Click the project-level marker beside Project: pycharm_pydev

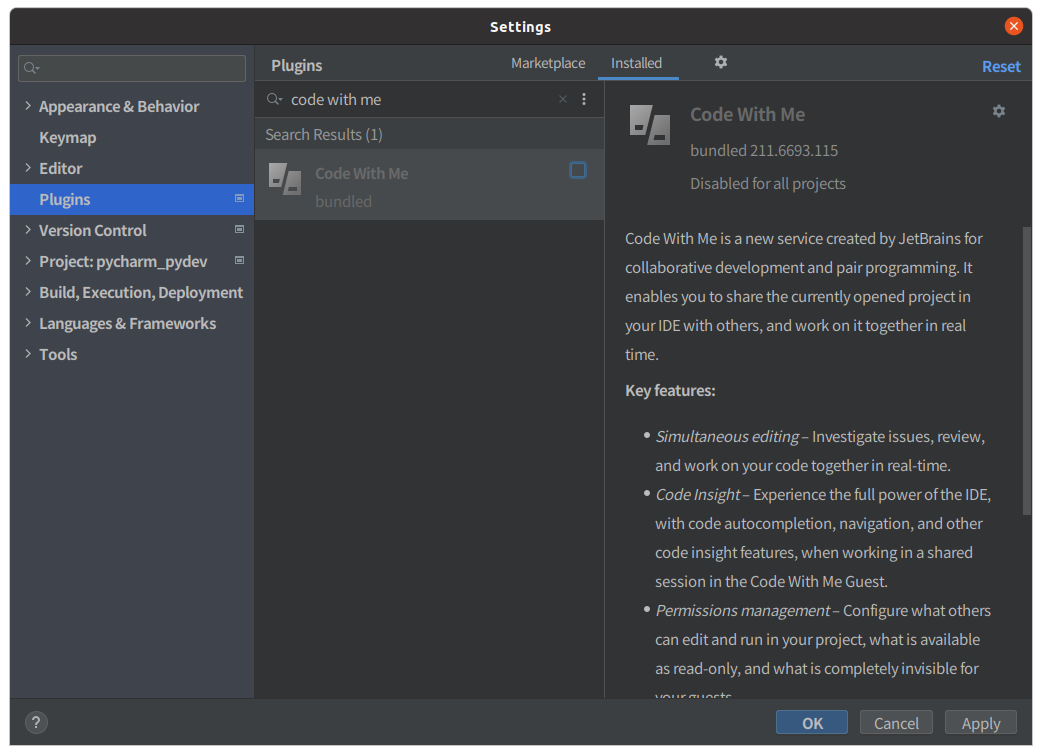click(x=239, y=261)
